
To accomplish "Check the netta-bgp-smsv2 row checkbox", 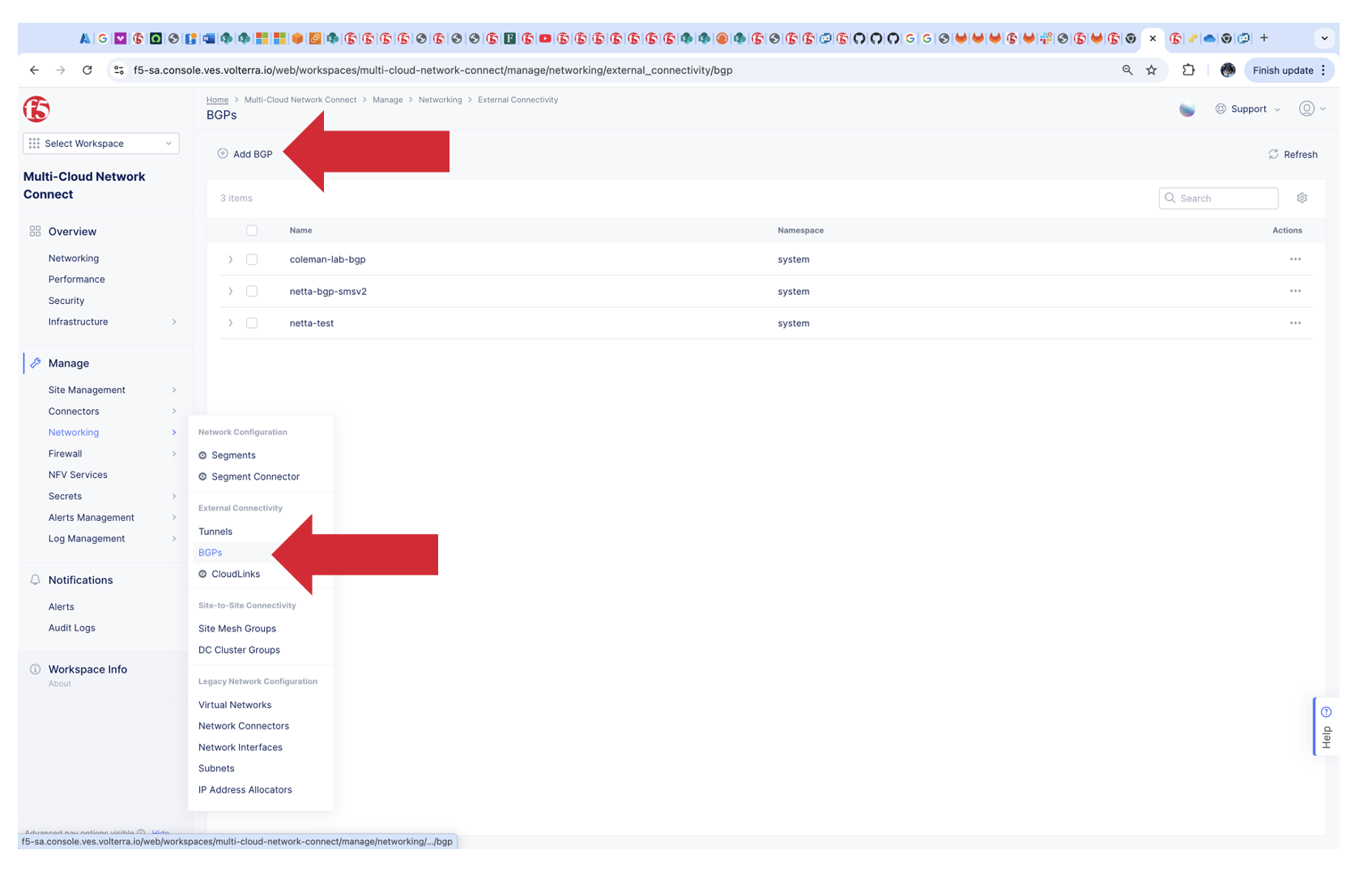I will click(x=252, y=291).
